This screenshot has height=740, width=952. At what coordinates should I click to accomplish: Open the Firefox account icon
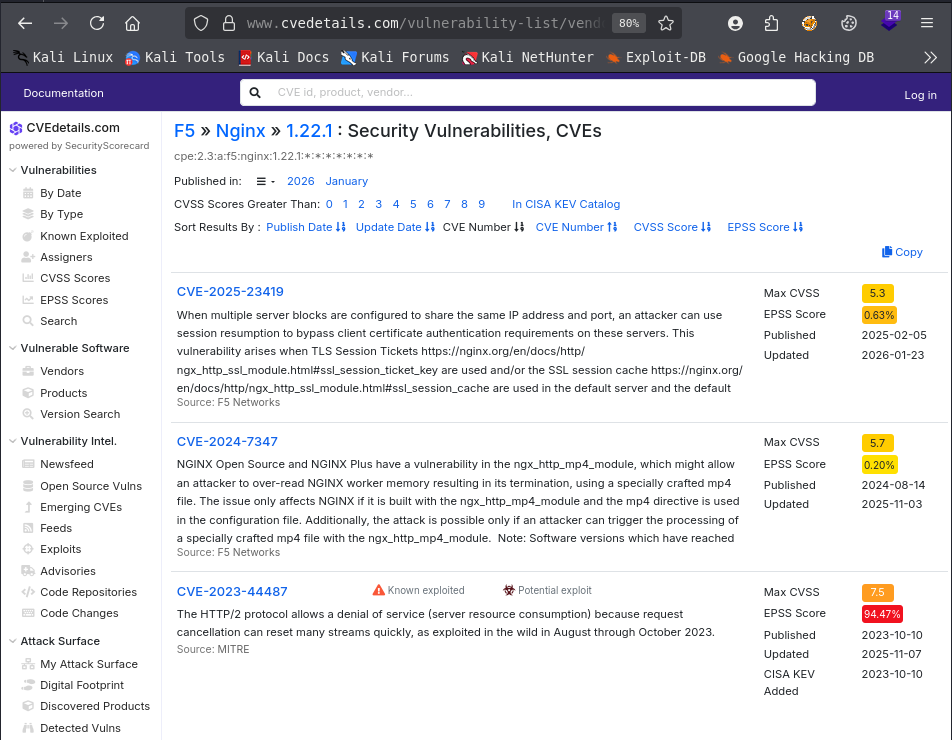click(x=735, y=23)
